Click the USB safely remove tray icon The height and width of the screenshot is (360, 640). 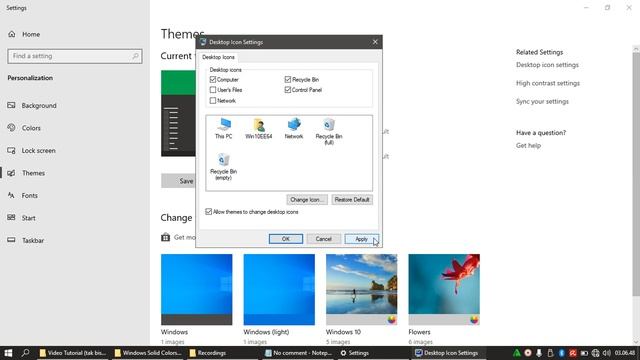[550, 353]
